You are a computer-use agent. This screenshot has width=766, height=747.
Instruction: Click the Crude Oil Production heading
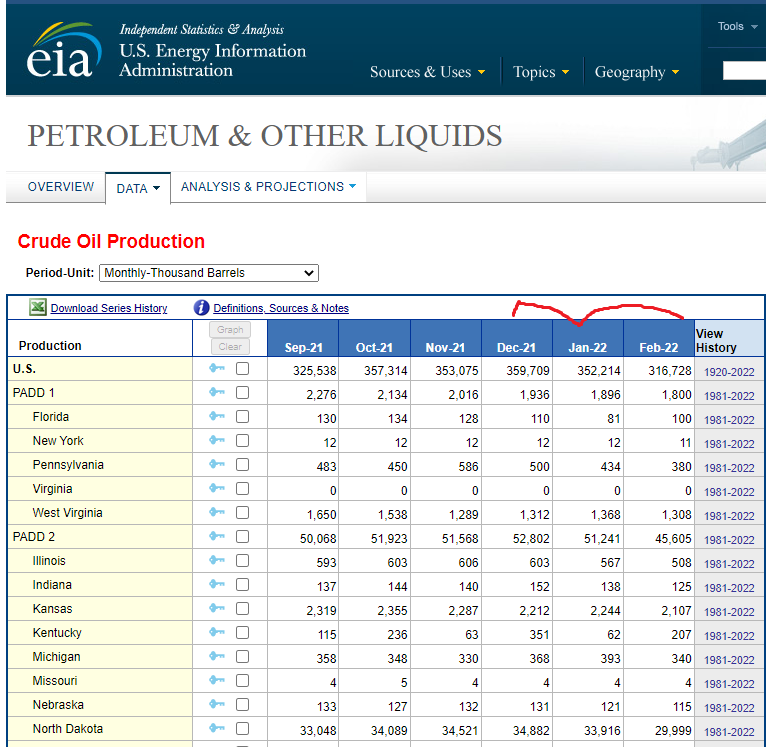tap(111, 241)
